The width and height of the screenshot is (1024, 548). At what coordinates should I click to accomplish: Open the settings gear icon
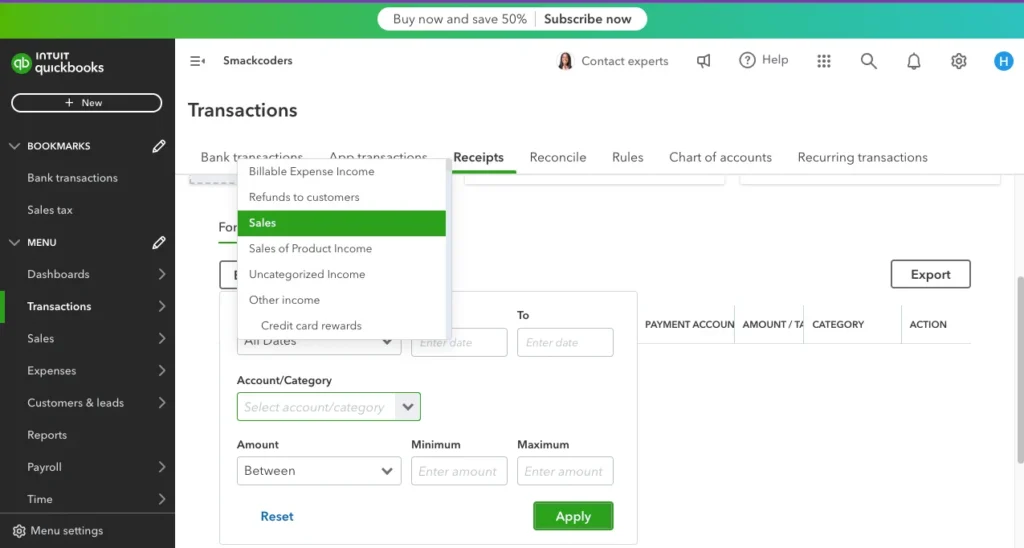click(x=958, y=61)
